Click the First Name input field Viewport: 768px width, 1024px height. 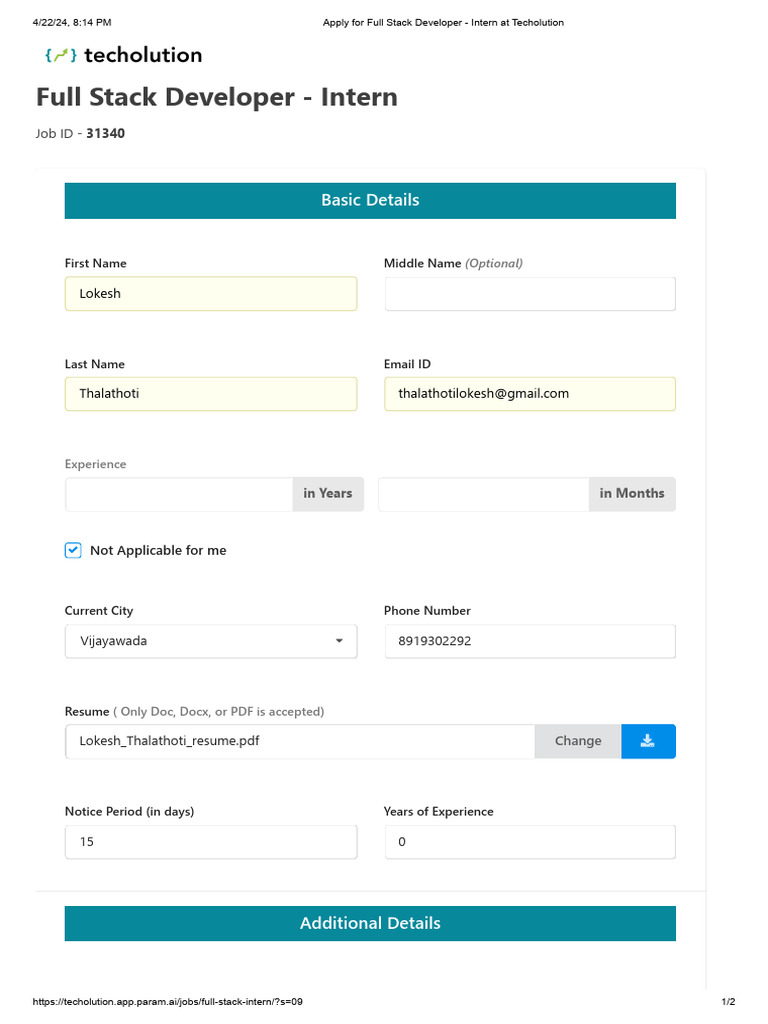coord(210,294)
